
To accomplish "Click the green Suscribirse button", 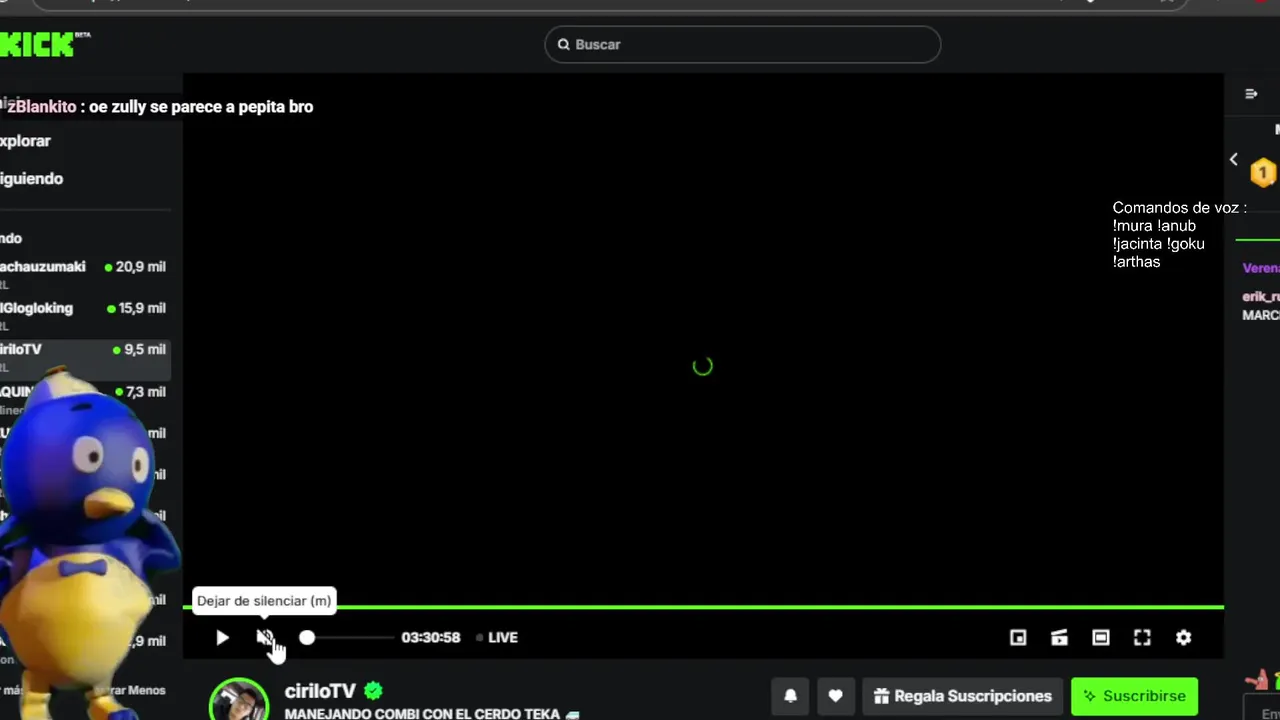I will click(x=1134, y=696).
